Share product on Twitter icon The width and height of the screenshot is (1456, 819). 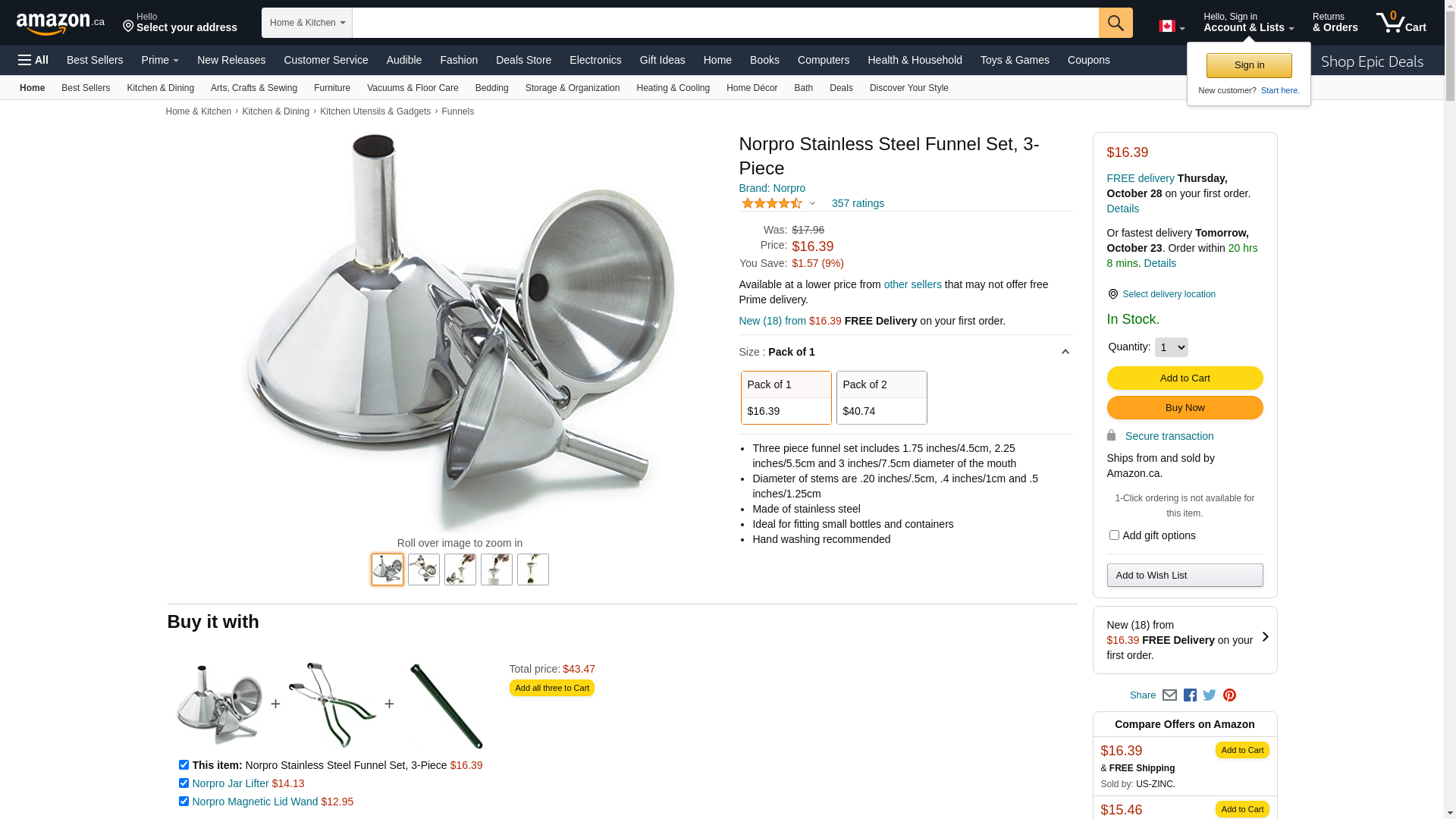click(1210, 695)
